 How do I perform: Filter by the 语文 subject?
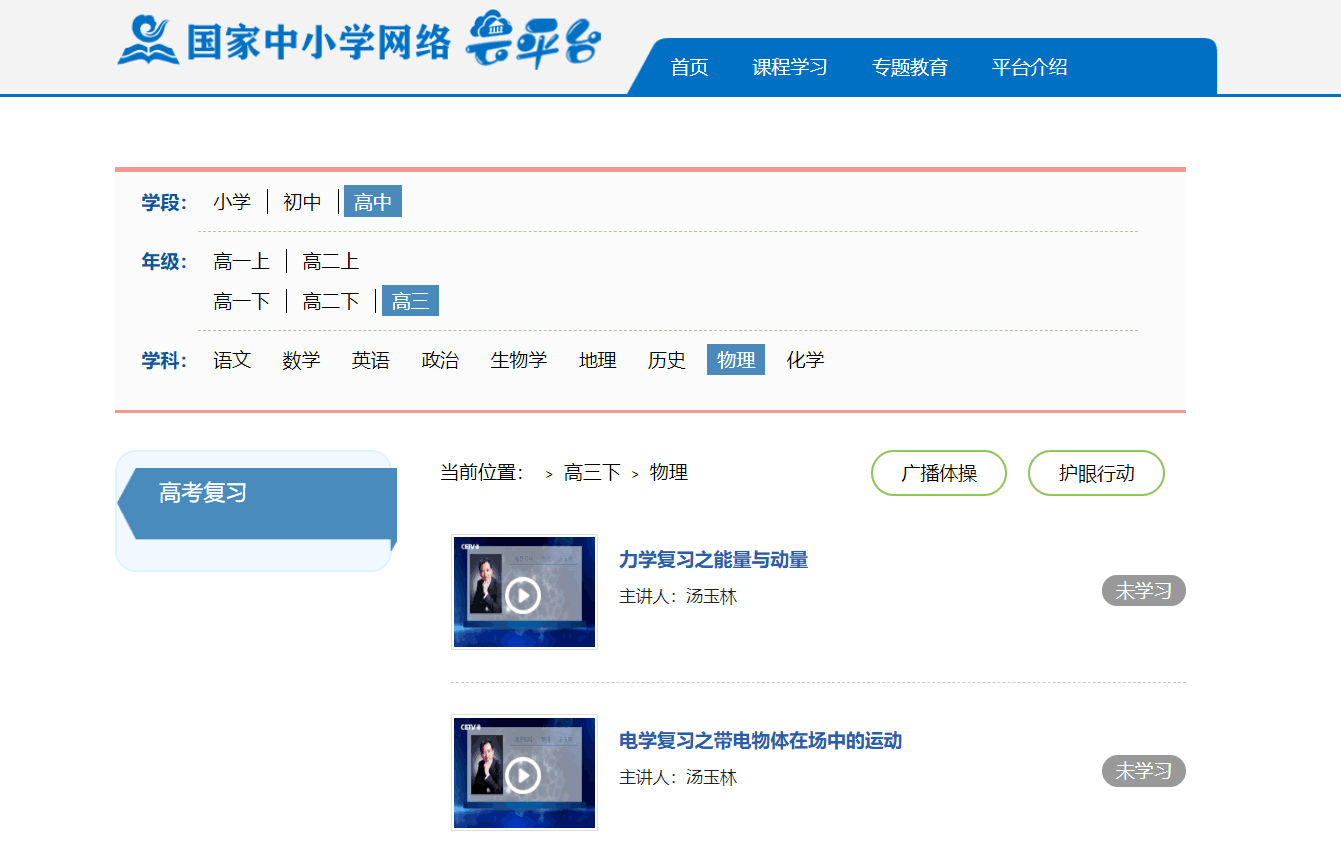click(232, 360)
